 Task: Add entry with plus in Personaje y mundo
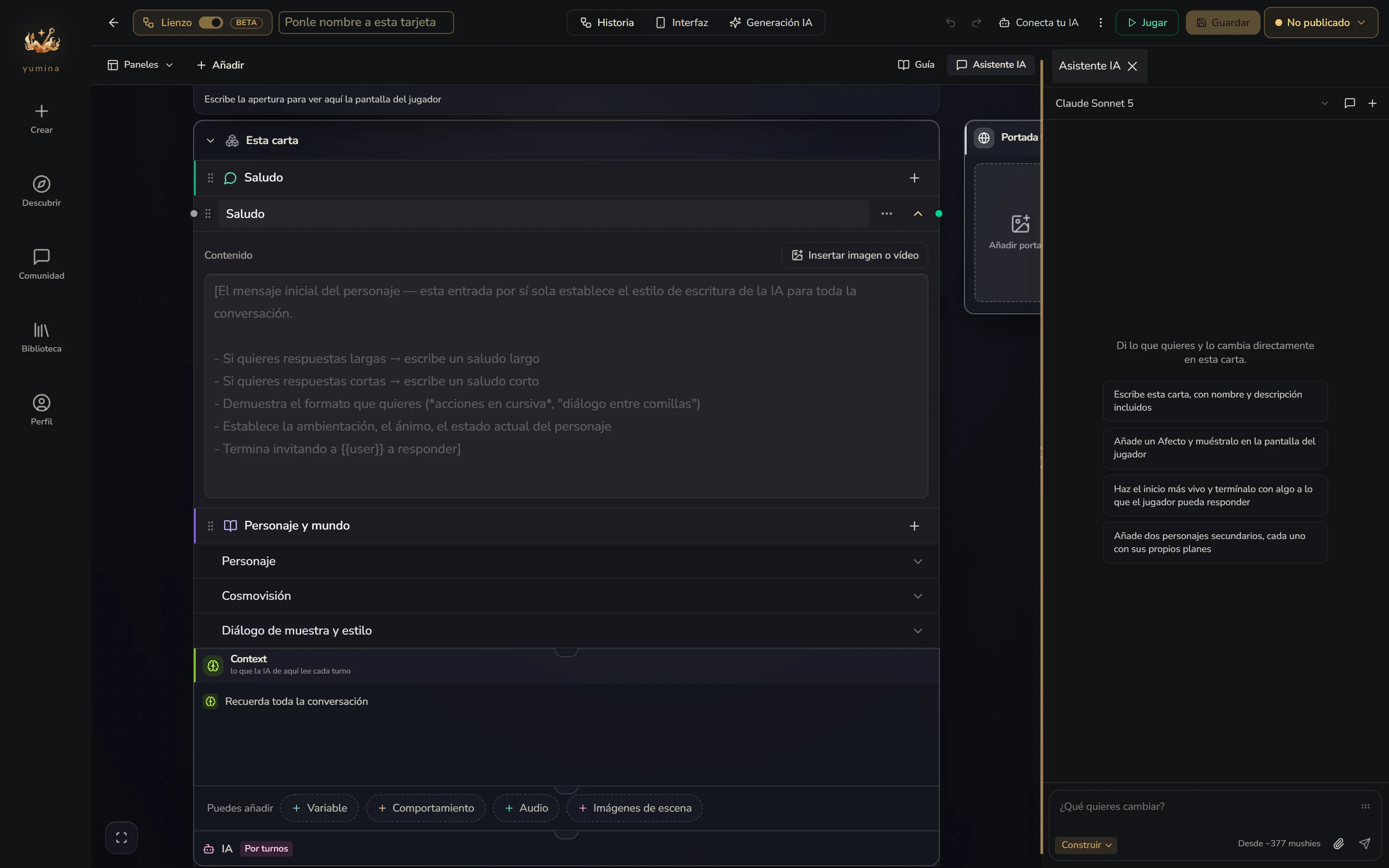point(914,526)
